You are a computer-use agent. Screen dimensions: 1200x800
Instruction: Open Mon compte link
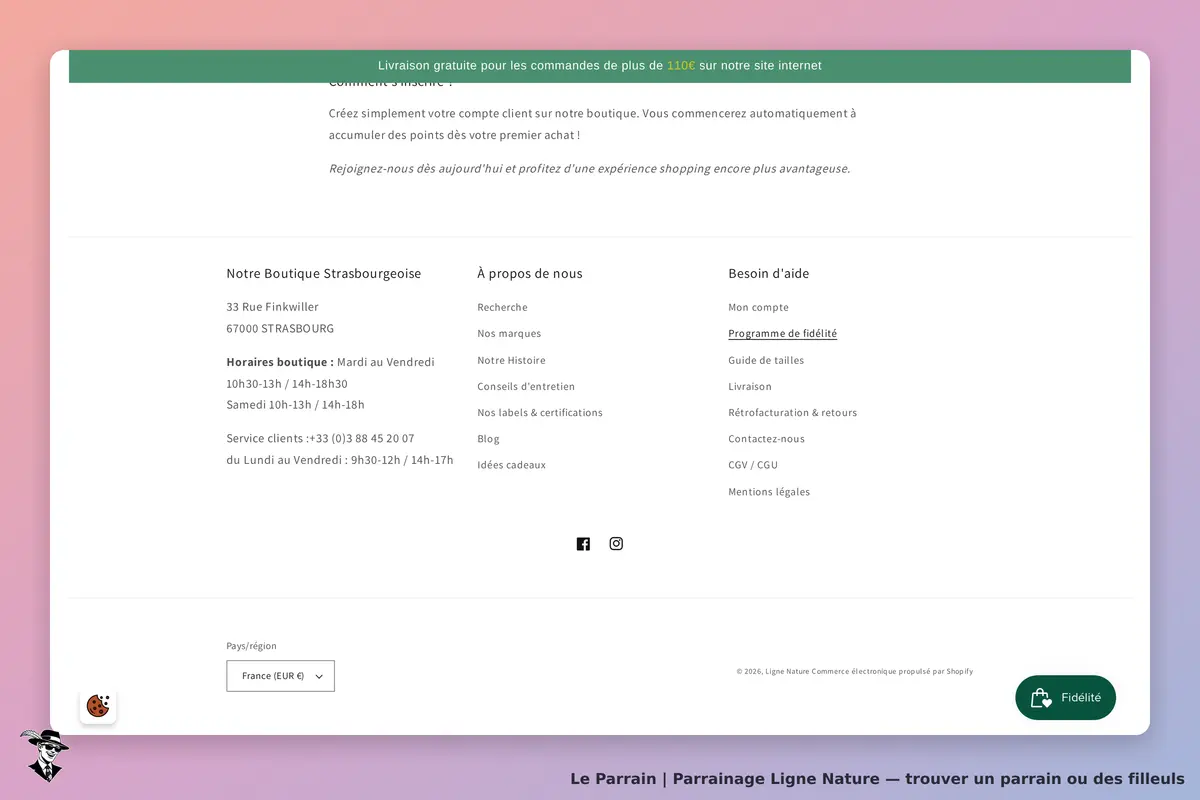(758, 308)
